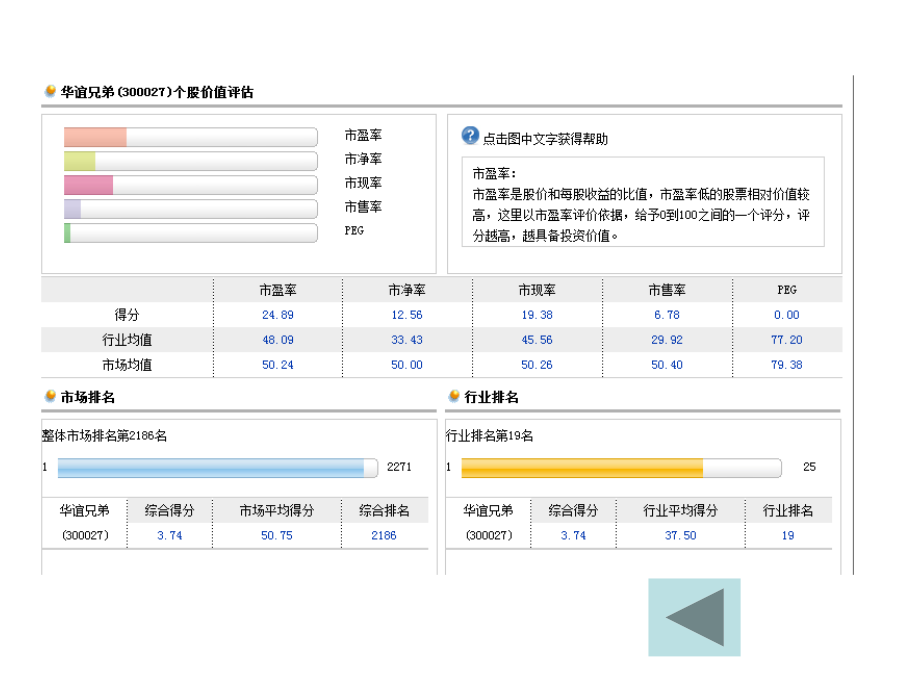Click 华谊兄弟 name in market ranking table

(84, 510)
